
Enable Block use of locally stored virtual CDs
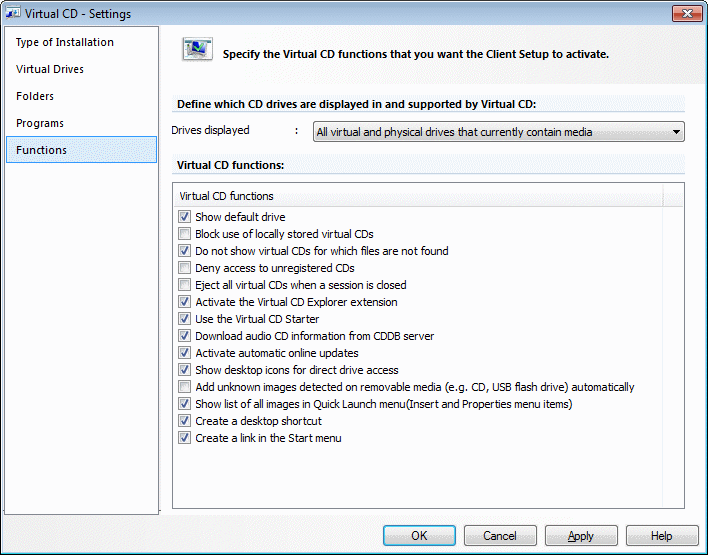[184, 234]
